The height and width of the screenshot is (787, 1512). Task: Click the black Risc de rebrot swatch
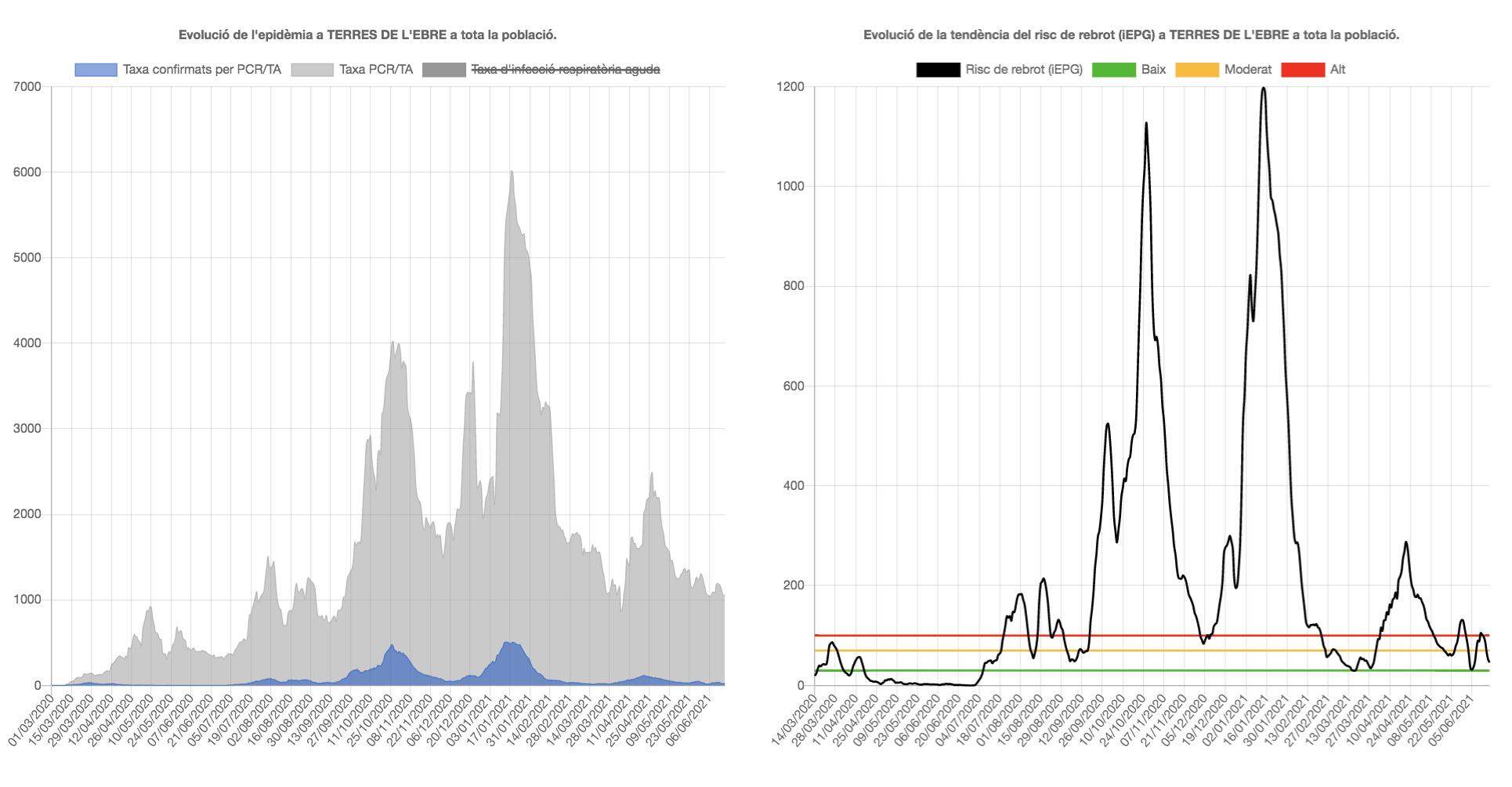coord(938,70)
